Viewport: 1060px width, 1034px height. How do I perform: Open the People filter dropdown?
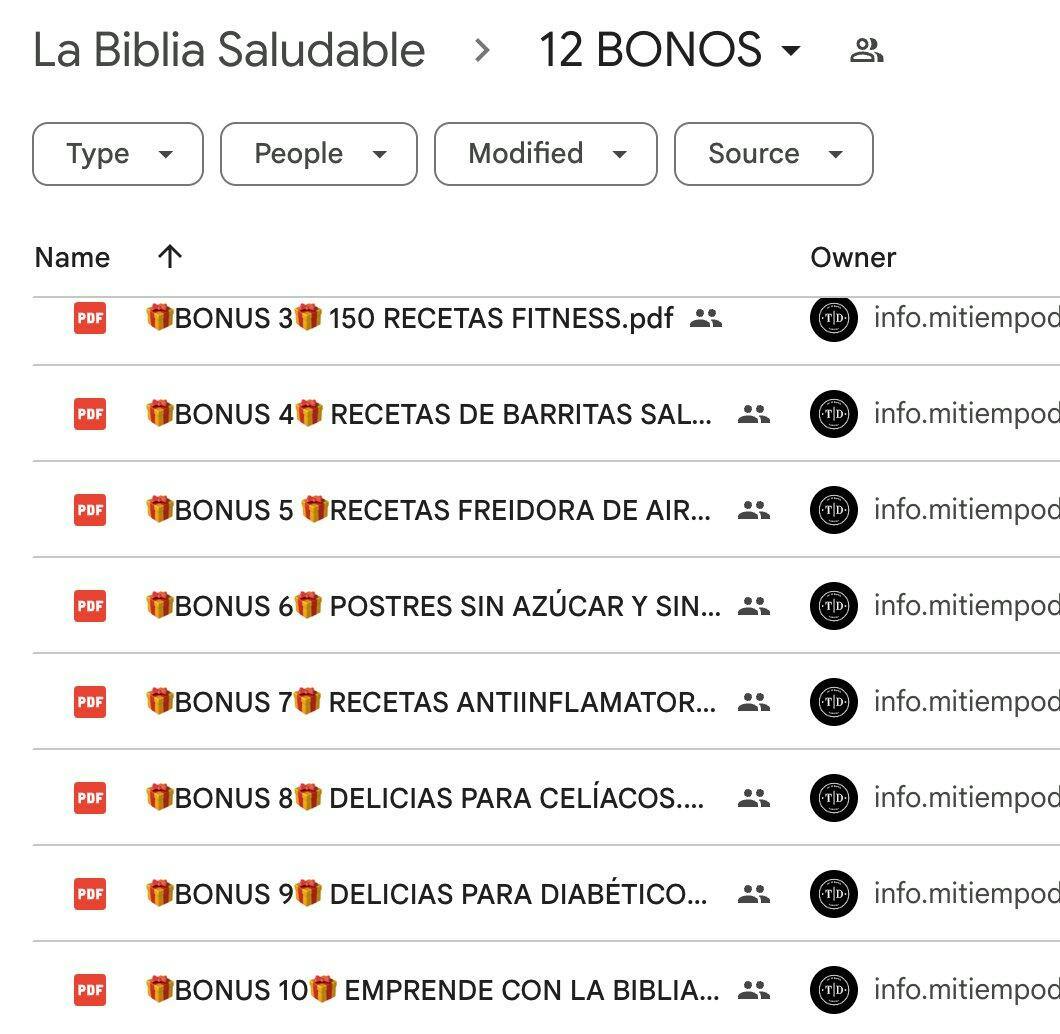[318, 154]
